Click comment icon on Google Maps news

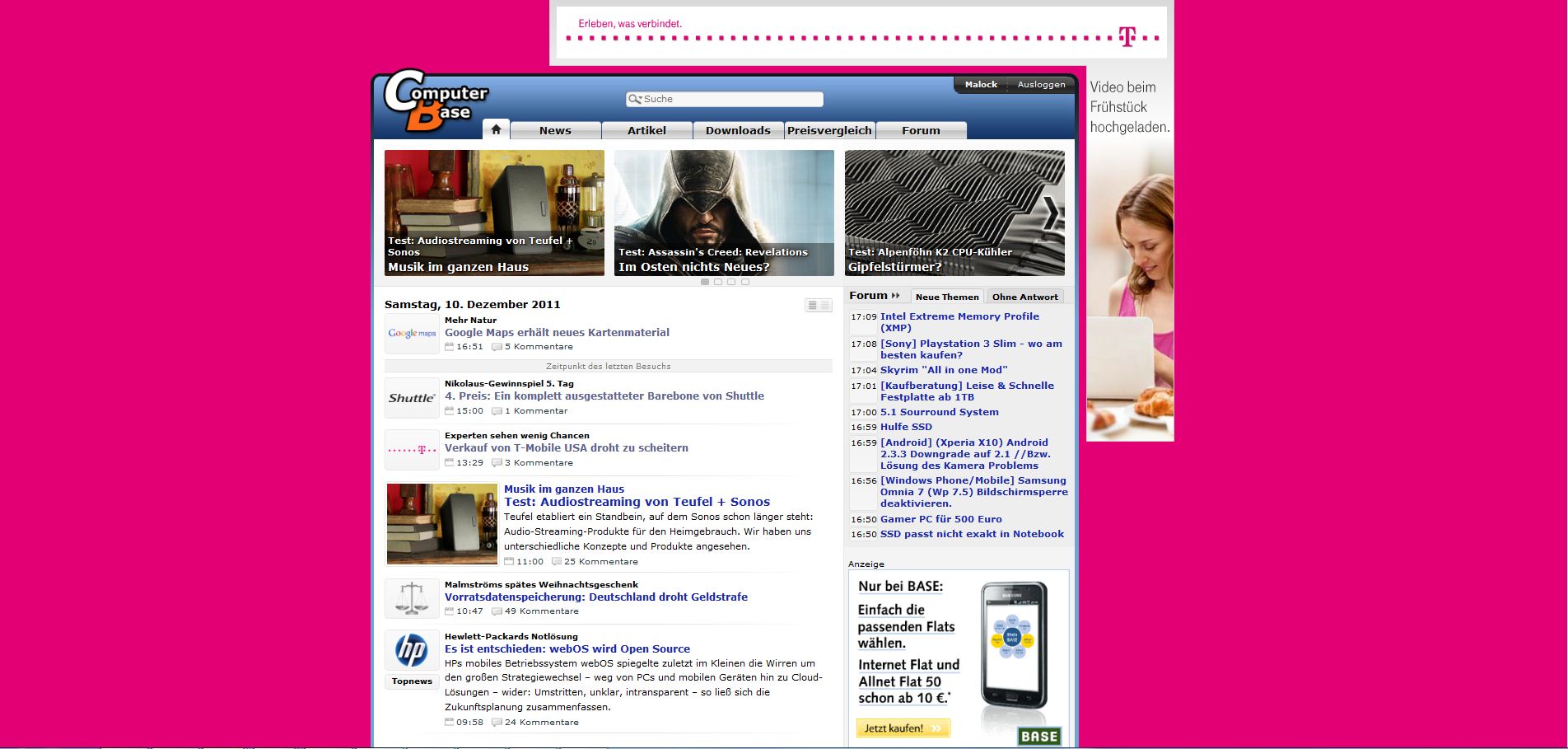[497, 347]
